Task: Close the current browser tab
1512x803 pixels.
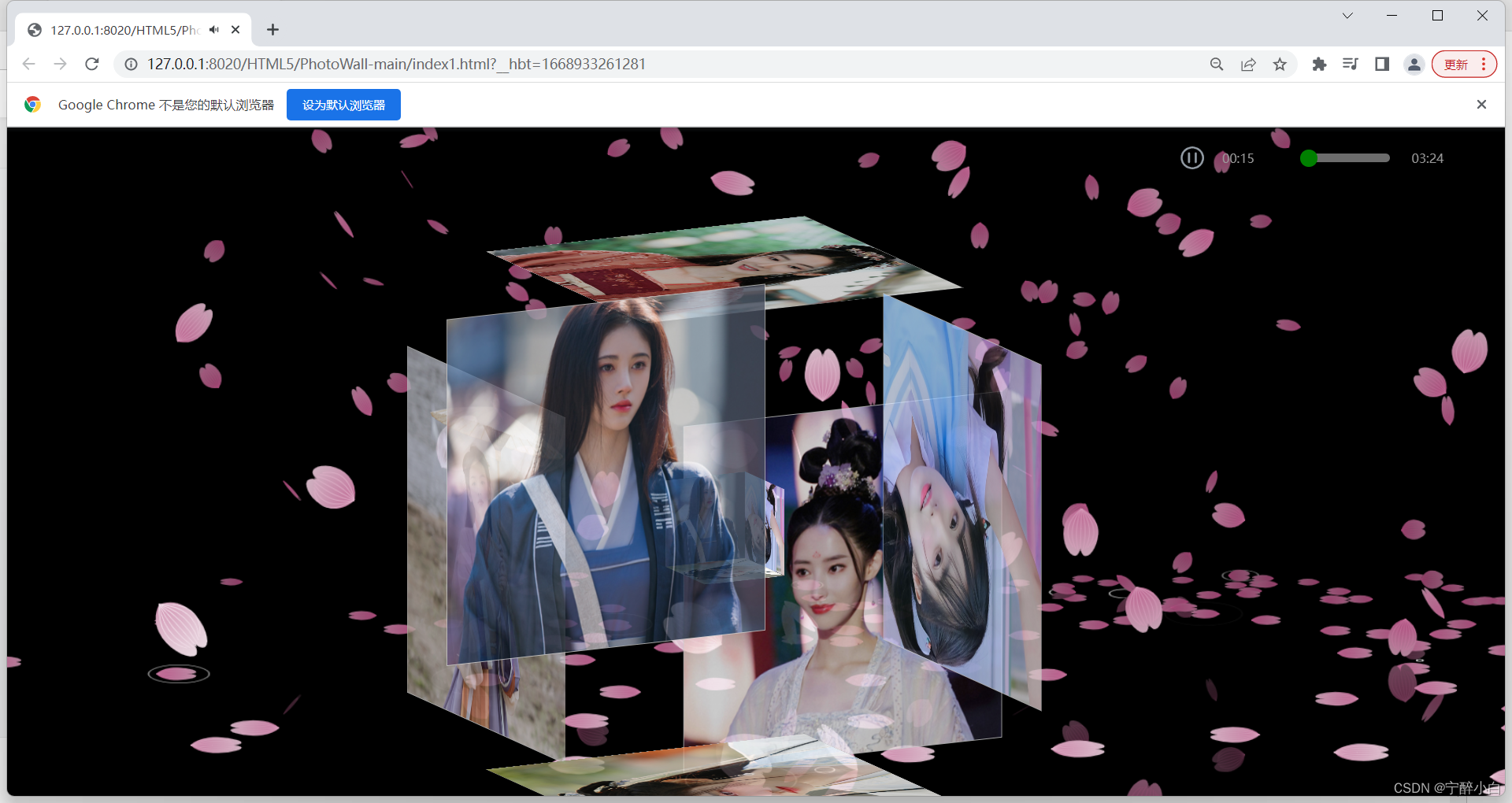Action: (x=235, y=30)
